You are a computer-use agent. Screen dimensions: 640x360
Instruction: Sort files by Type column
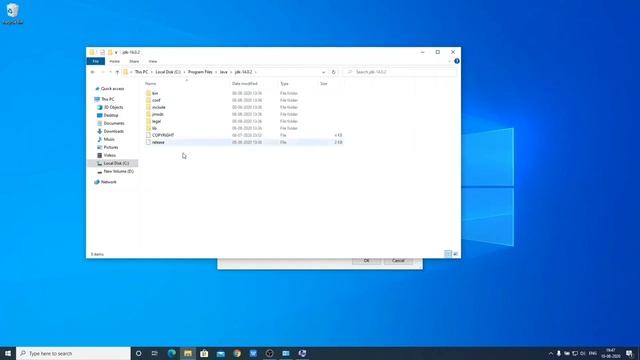pyautogui.click(x=284, y=84)
